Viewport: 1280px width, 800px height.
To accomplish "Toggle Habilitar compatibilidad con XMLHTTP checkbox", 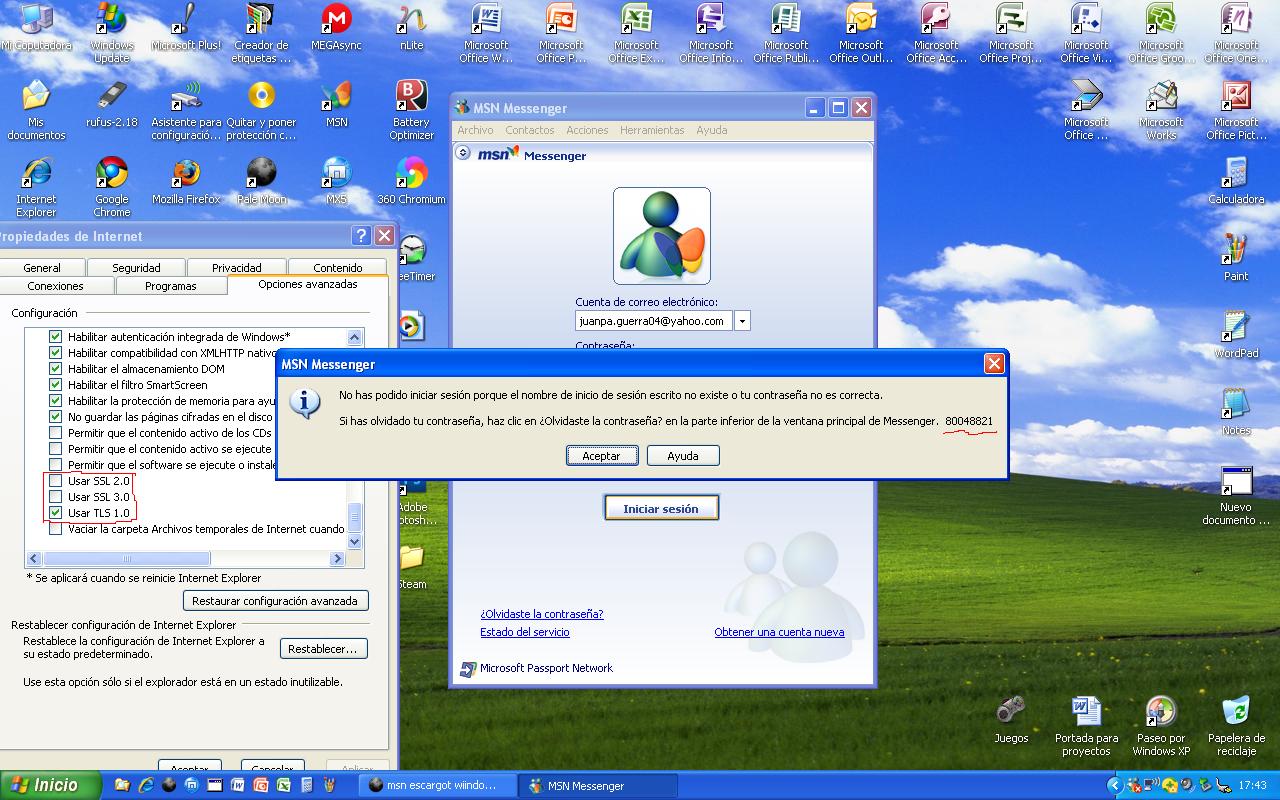I will 56,353.
